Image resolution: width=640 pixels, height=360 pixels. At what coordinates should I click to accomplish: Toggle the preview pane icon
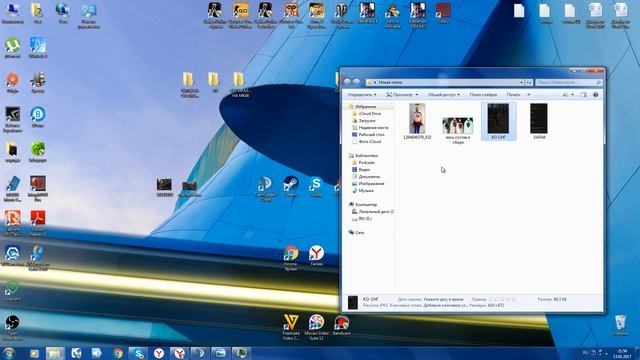click(583, 95)
